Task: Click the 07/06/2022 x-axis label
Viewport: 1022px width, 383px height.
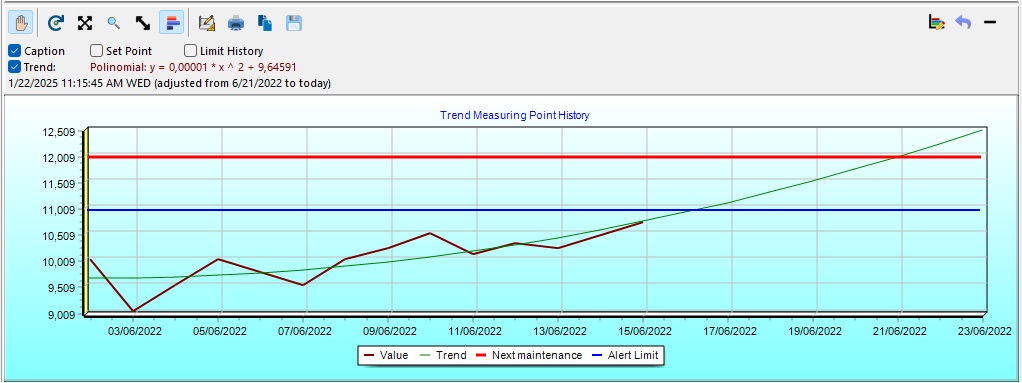Action: 304,331
